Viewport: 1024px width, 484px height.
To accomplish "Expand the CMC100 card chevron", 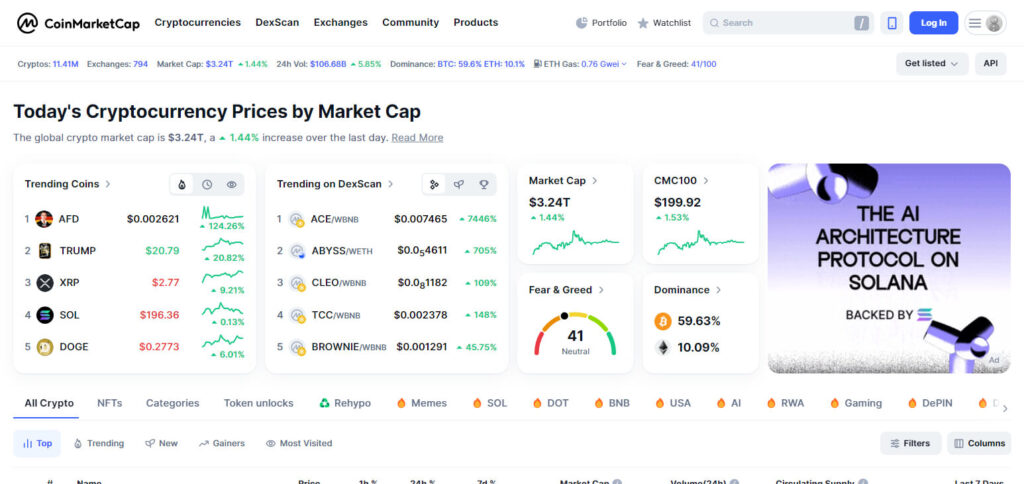I will (706, 181).
